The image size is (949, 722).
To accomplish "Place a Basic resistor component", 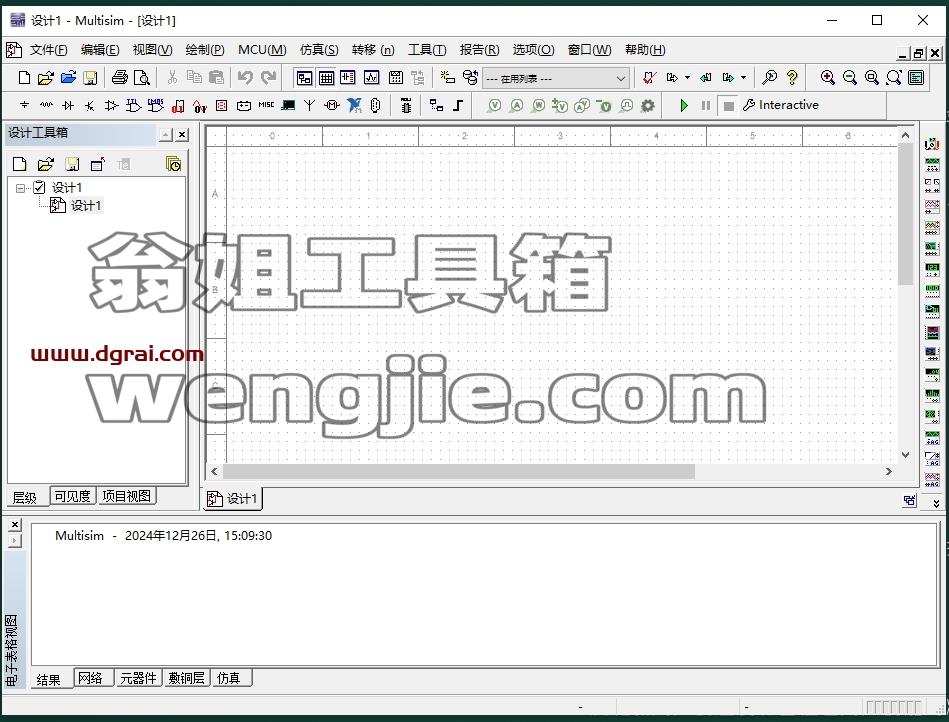I will [46, 105].
